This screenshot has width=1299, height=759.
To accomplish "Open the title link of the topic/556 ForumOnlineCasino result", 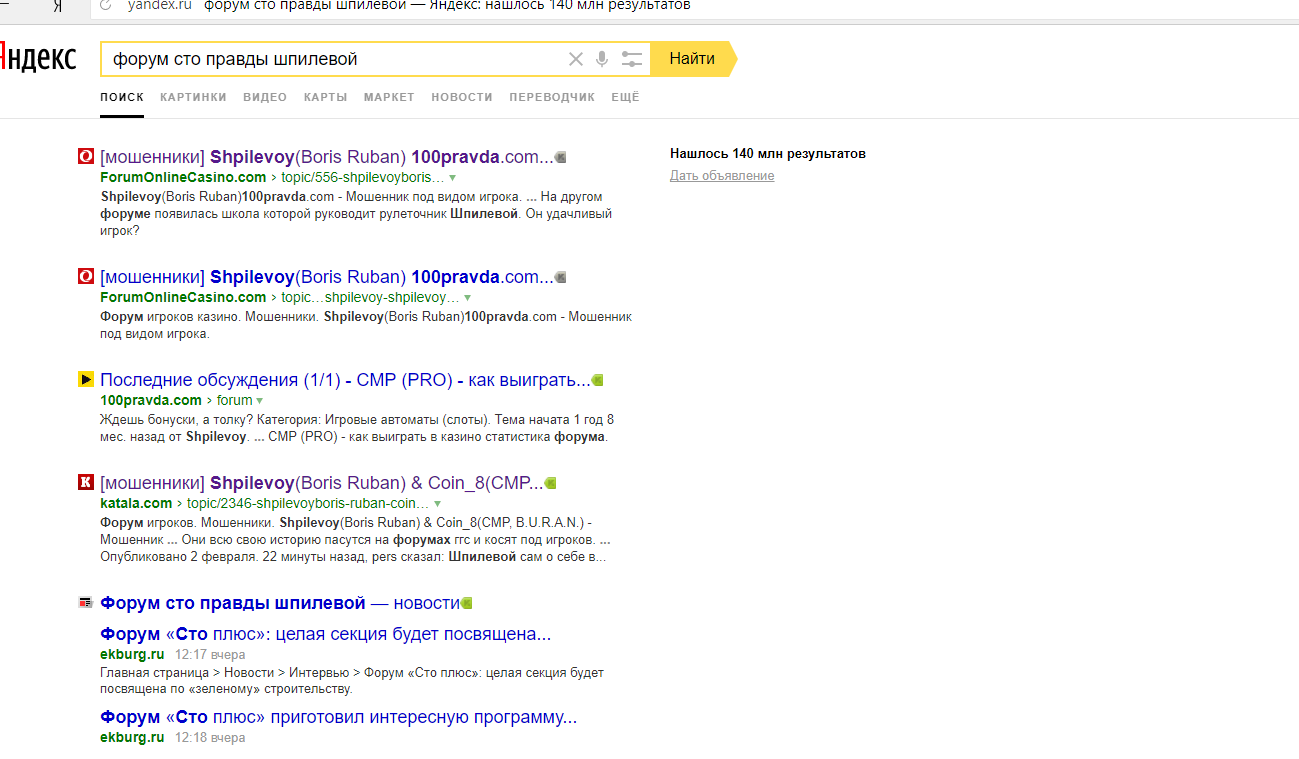I will pyautogui.click(x=327, y=157).
